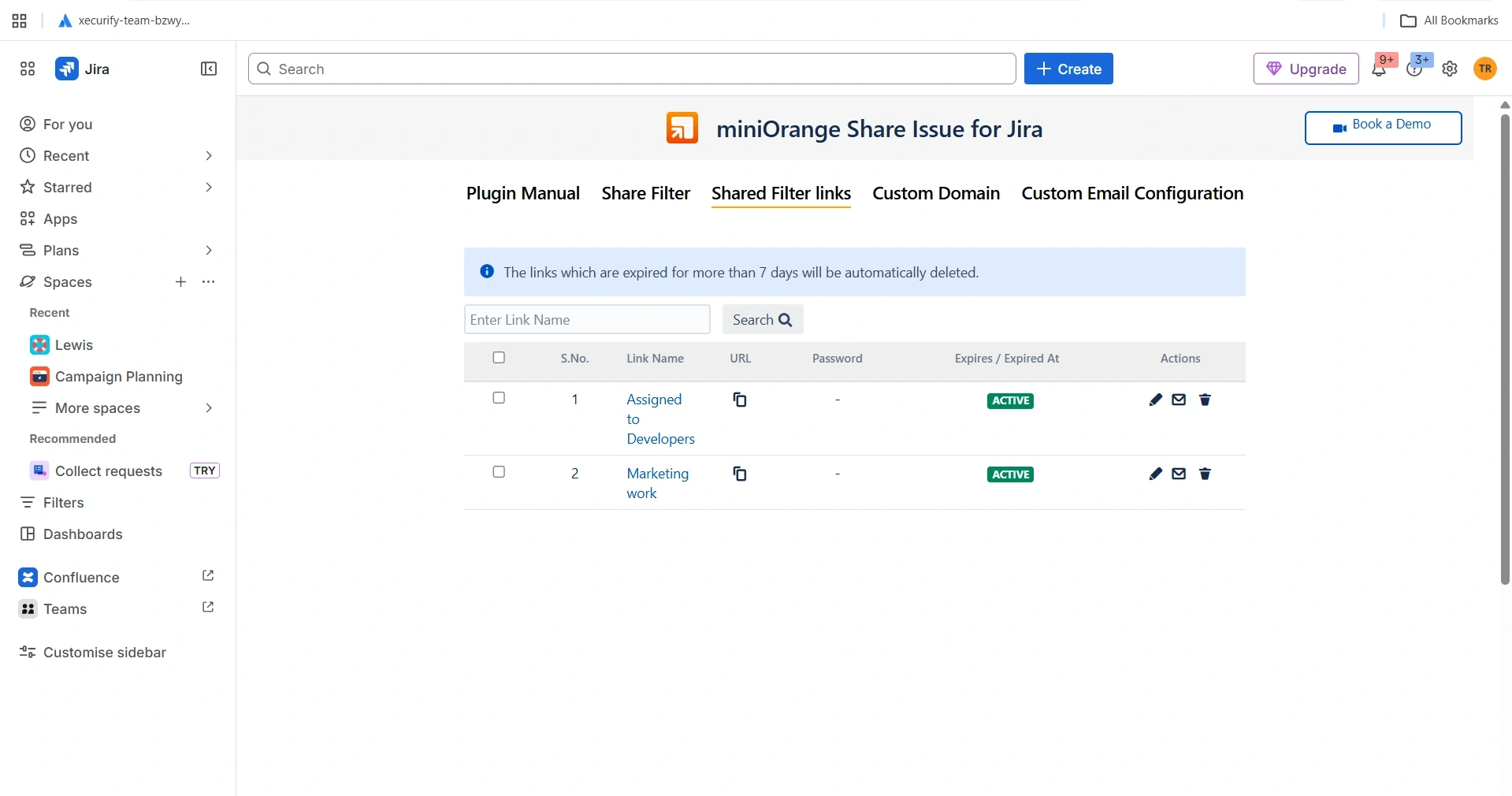The image size is (1512, 796).
Task: Open Spaces more options ellipsis
Action: pos(208,282)
